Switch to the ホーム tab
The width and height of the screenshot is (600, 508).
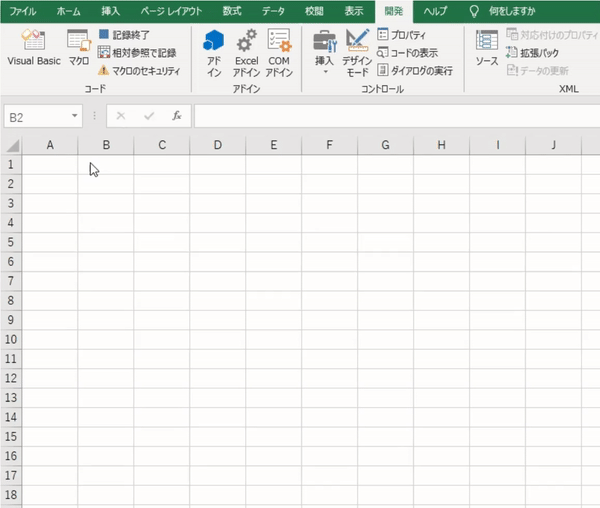pos(68,11)
